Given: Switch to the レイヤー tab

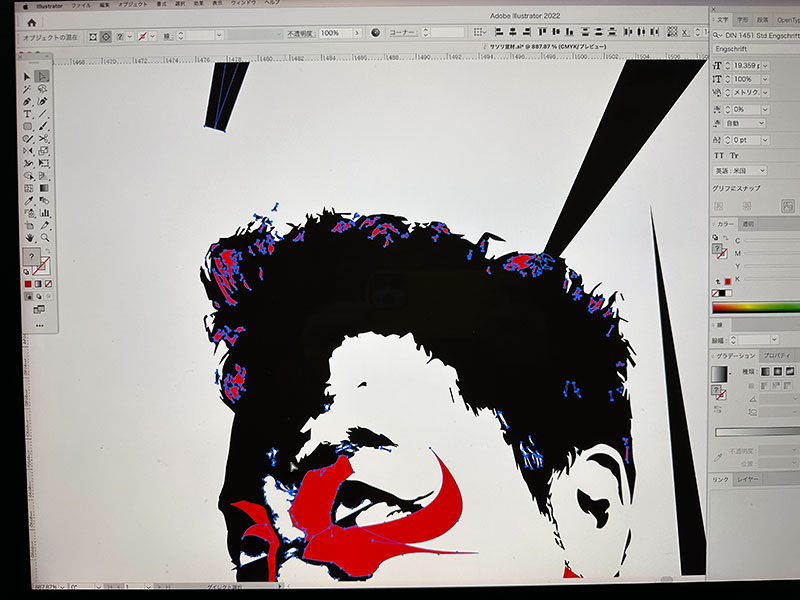Looking at the screenshot, I should 747,479.
